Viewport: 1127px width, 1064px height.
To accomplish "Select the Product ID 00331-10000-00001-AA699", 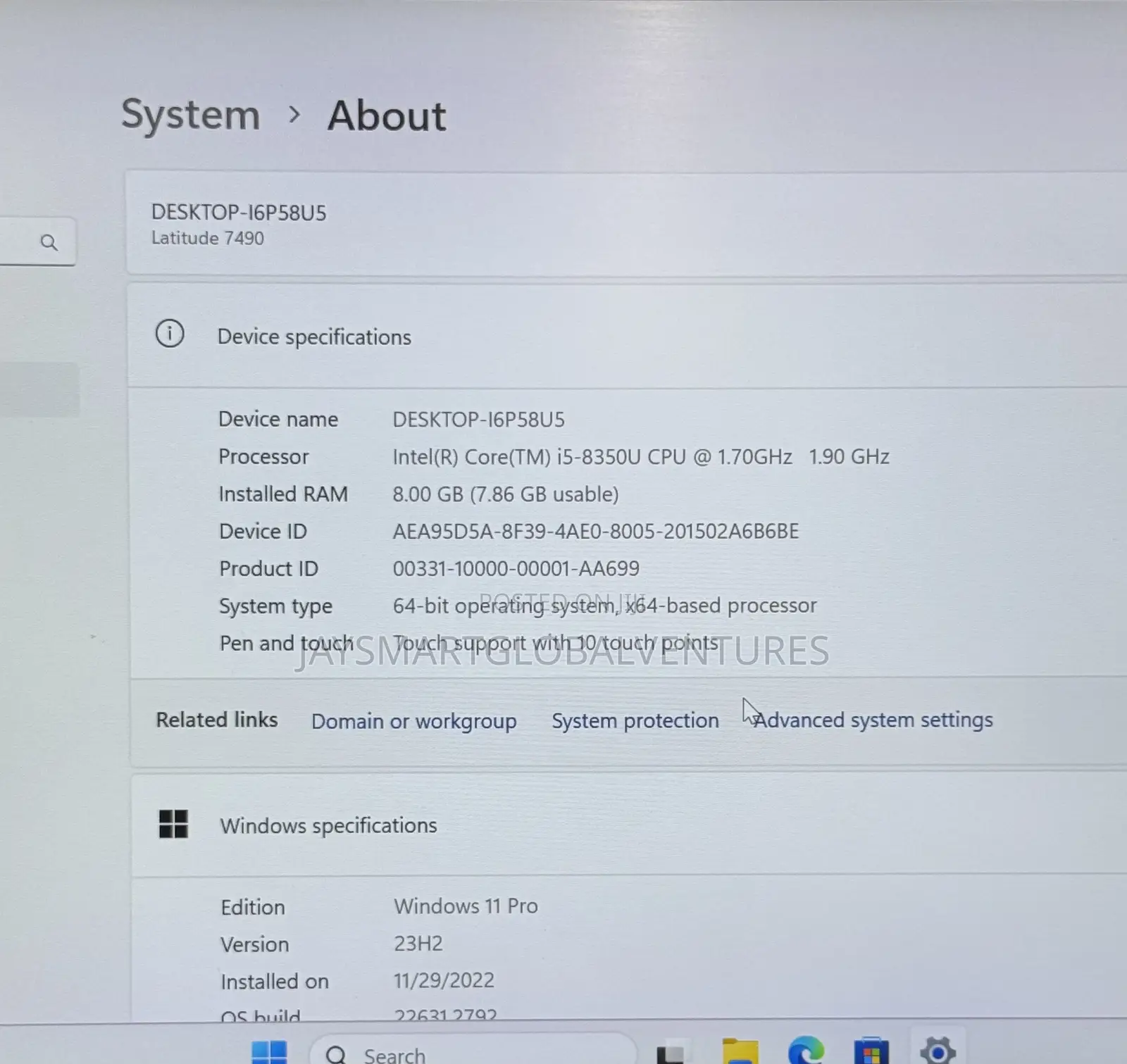I will pos(516,568).
